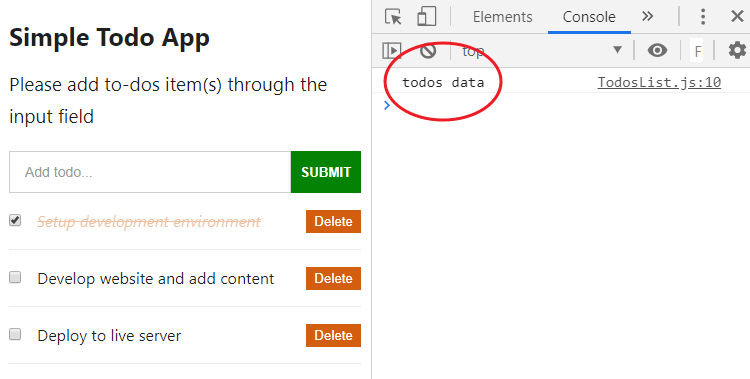The height and width of the screenshot is (379, 750).
Task: Uncheck the Setup development environment todo
Action: (15, 220)
